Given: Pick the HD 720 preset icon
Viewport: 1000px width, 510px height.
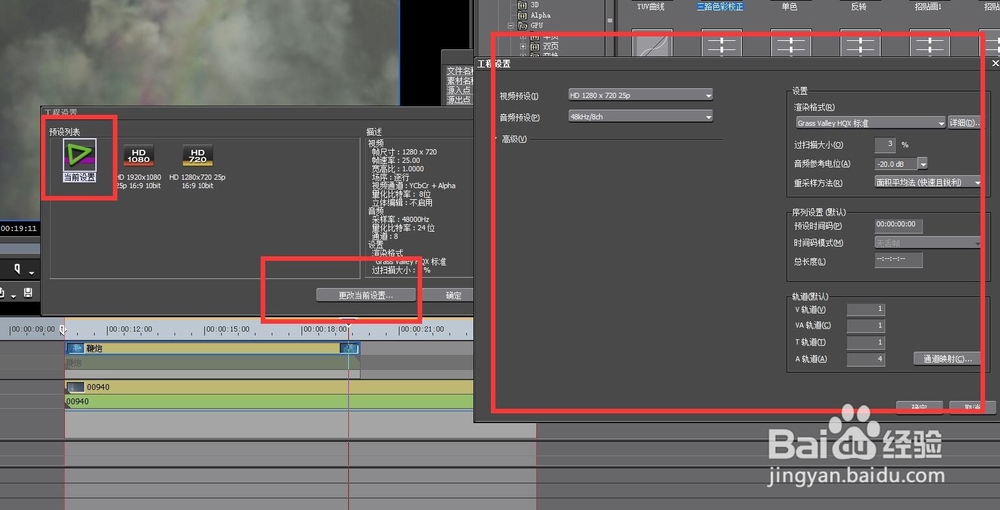Looking at the screenshot, I should coord(197,157).
